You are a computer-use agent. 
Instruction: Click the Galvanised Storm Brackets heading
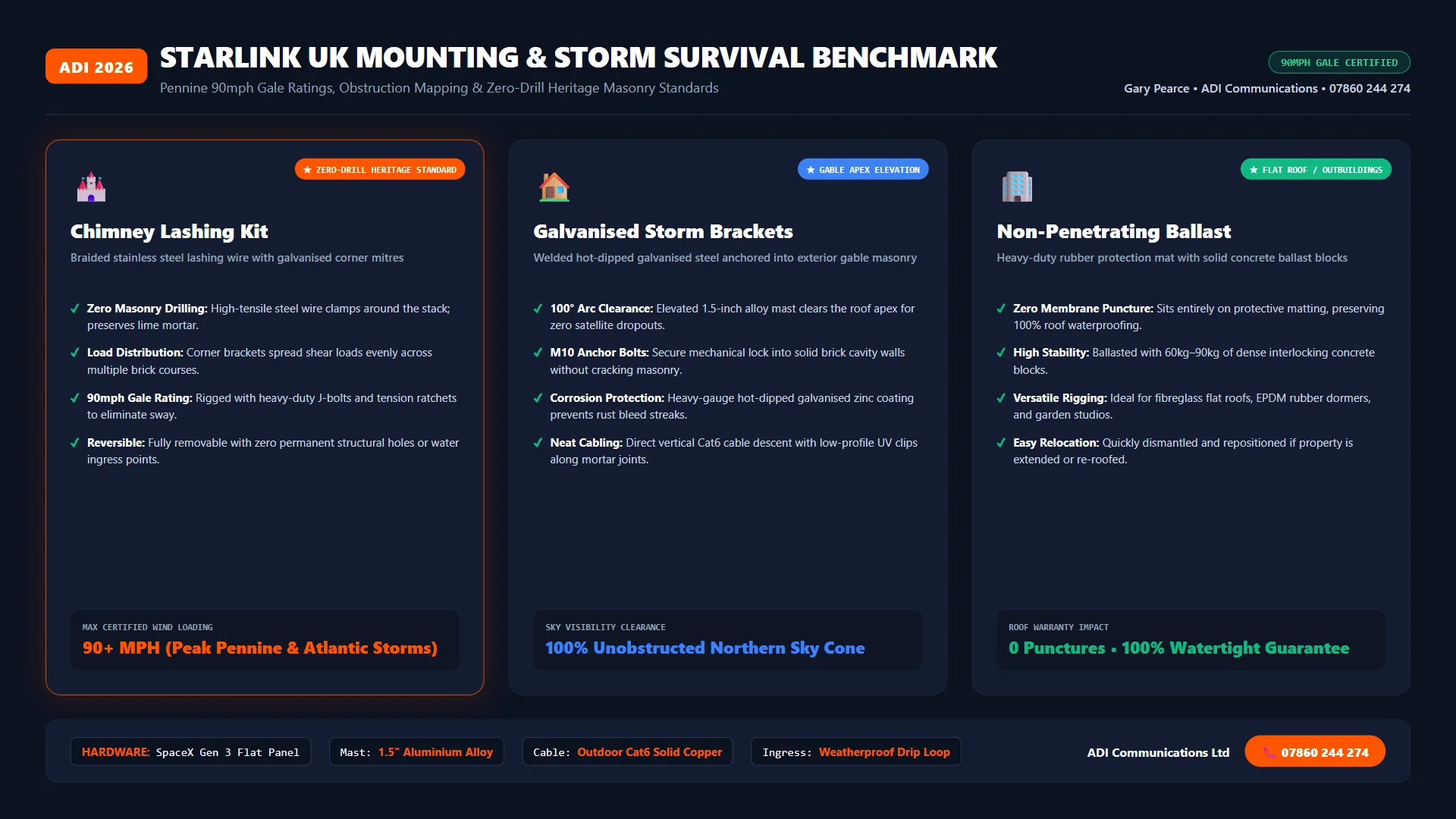pyautogui.click(x=663, y=231)
